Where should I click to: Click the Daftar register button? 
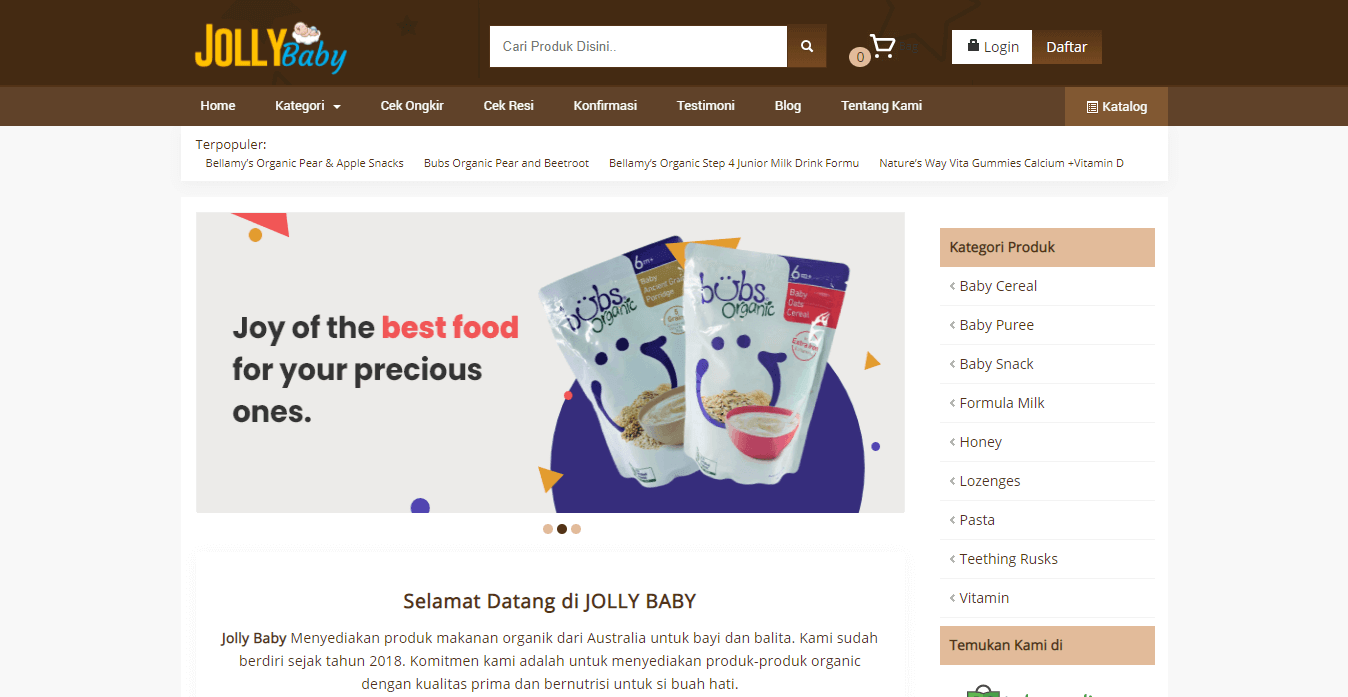coord(1067,47)
